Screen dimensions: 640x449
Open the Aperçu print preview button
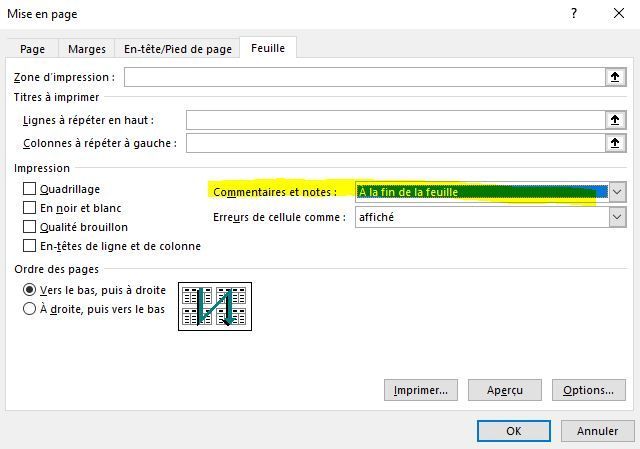click(x=505, y=390)
